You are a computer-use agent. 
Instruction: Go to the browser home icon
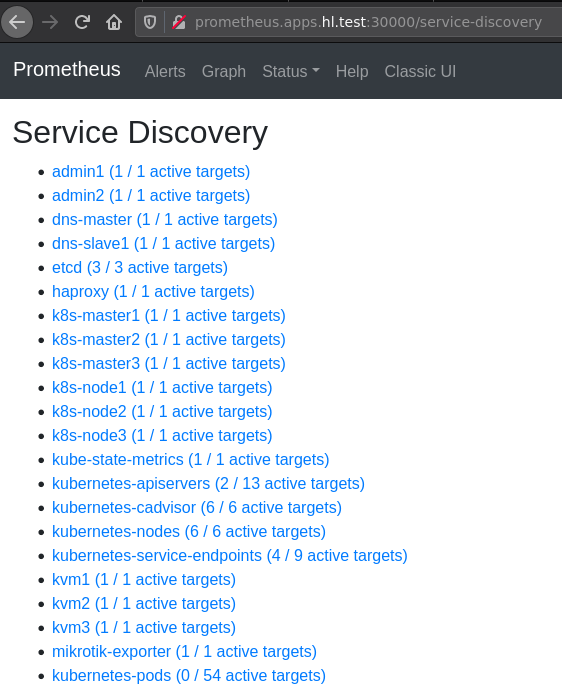point(114,22)
